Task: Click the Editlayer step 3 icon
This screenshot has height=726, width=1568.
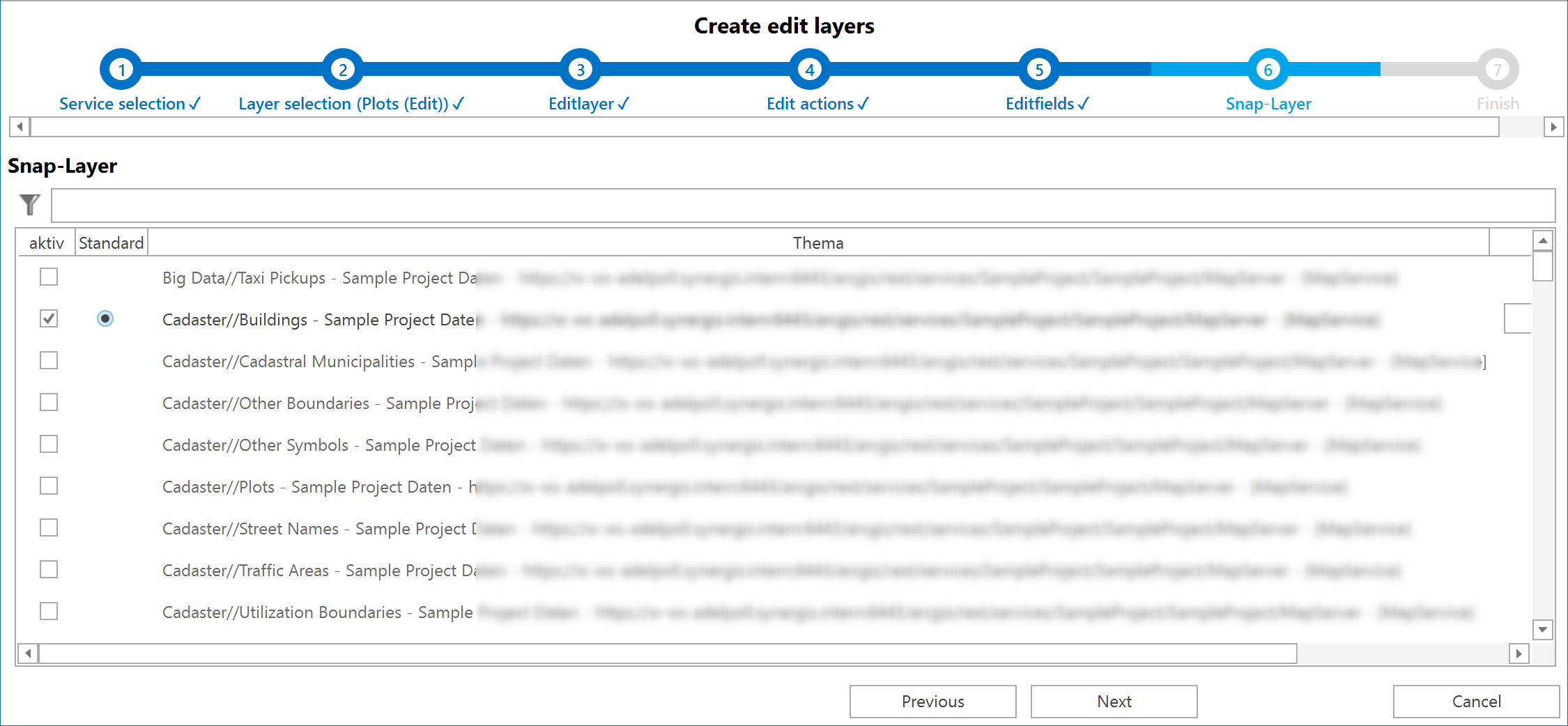Action: pyautogui.click(x=581, y=69)
